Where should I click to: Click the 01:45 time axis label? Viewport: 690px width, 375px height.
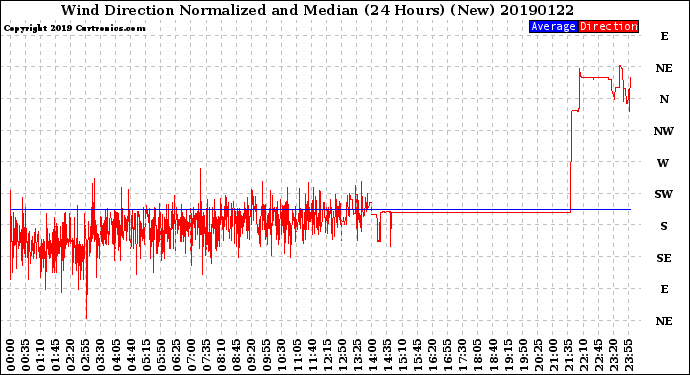coord(56,355)
